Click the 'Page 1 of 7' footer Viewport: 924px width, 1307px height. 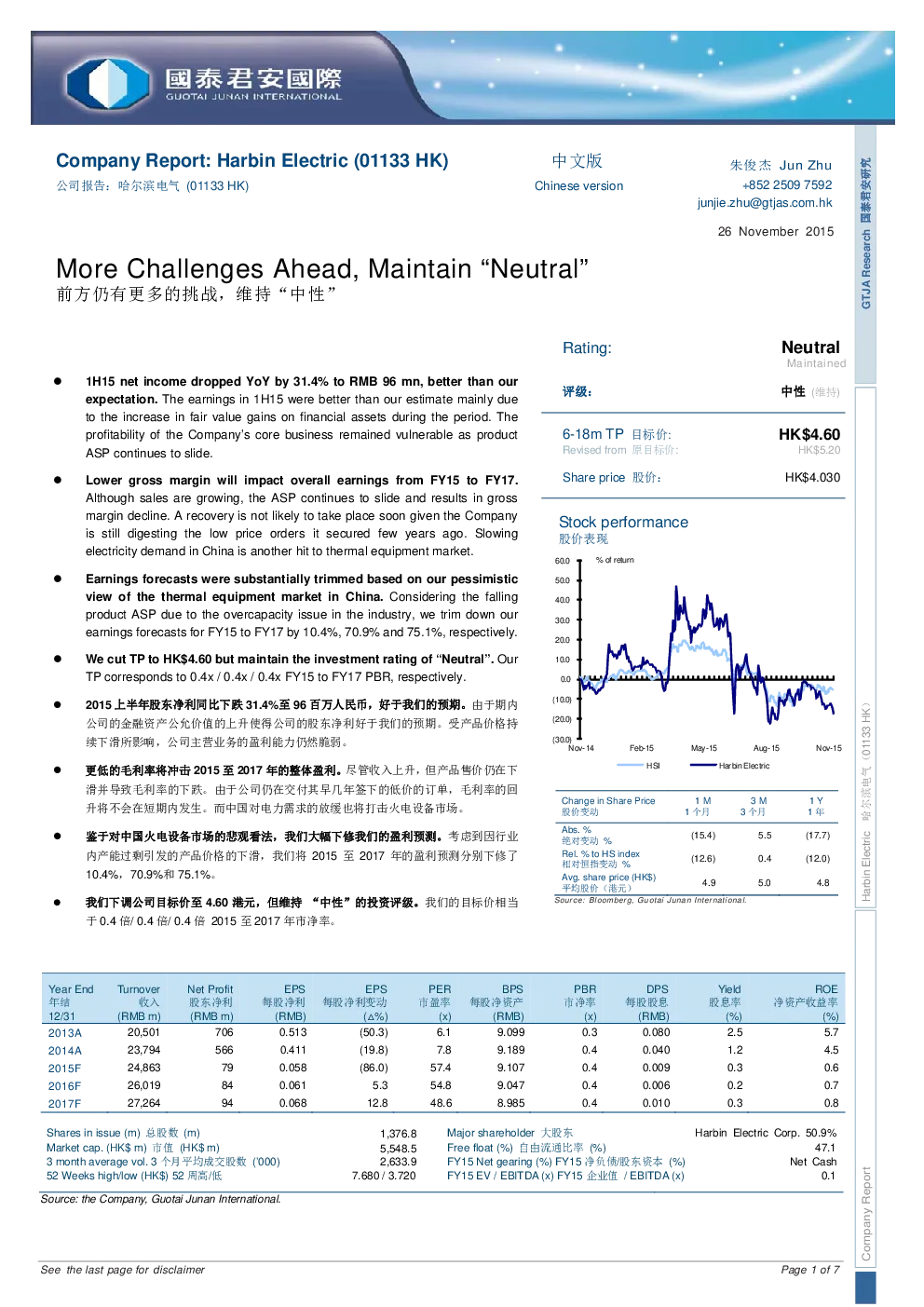click(x=810, y=1270)
